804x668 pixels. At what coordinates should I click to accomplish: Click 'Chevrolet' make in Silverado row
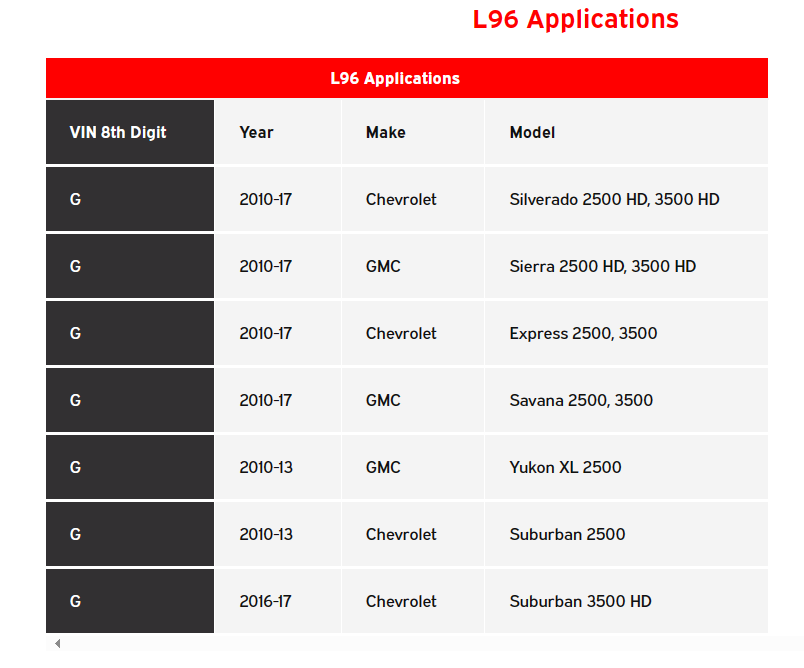coord(413,199)
